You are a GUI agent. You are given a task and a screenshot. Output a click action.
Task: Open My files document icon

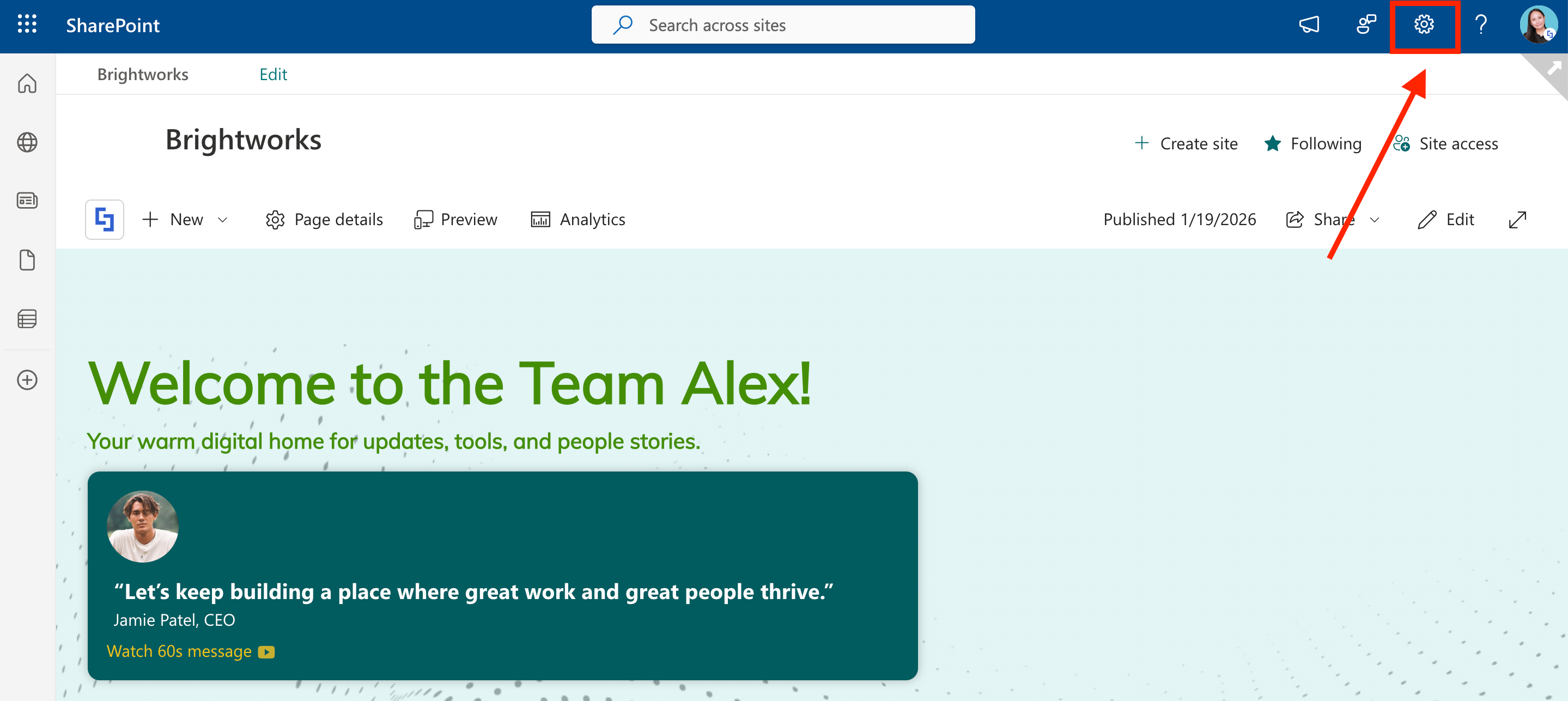coord(27,260)
